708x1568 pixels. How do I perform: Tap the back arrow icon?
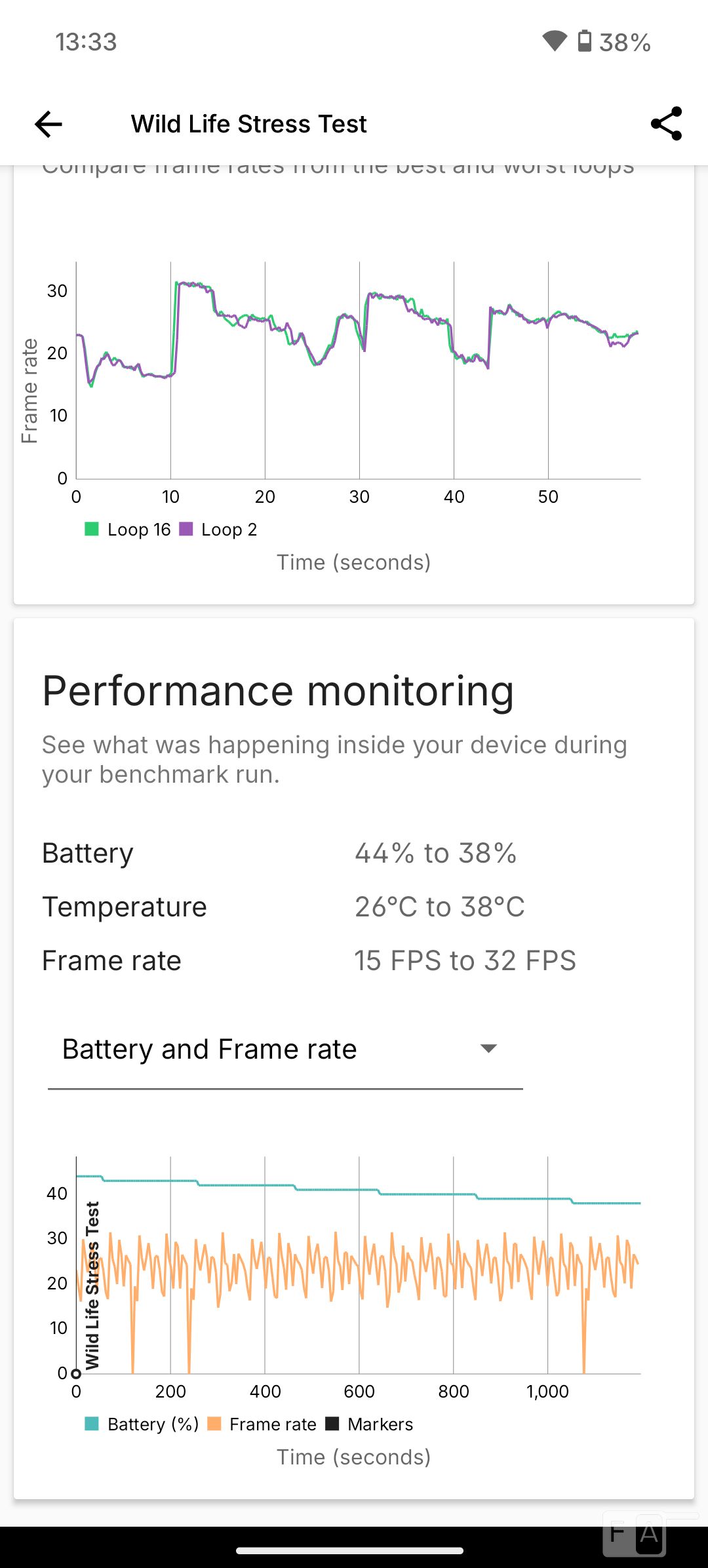click(x=49, y=124)
